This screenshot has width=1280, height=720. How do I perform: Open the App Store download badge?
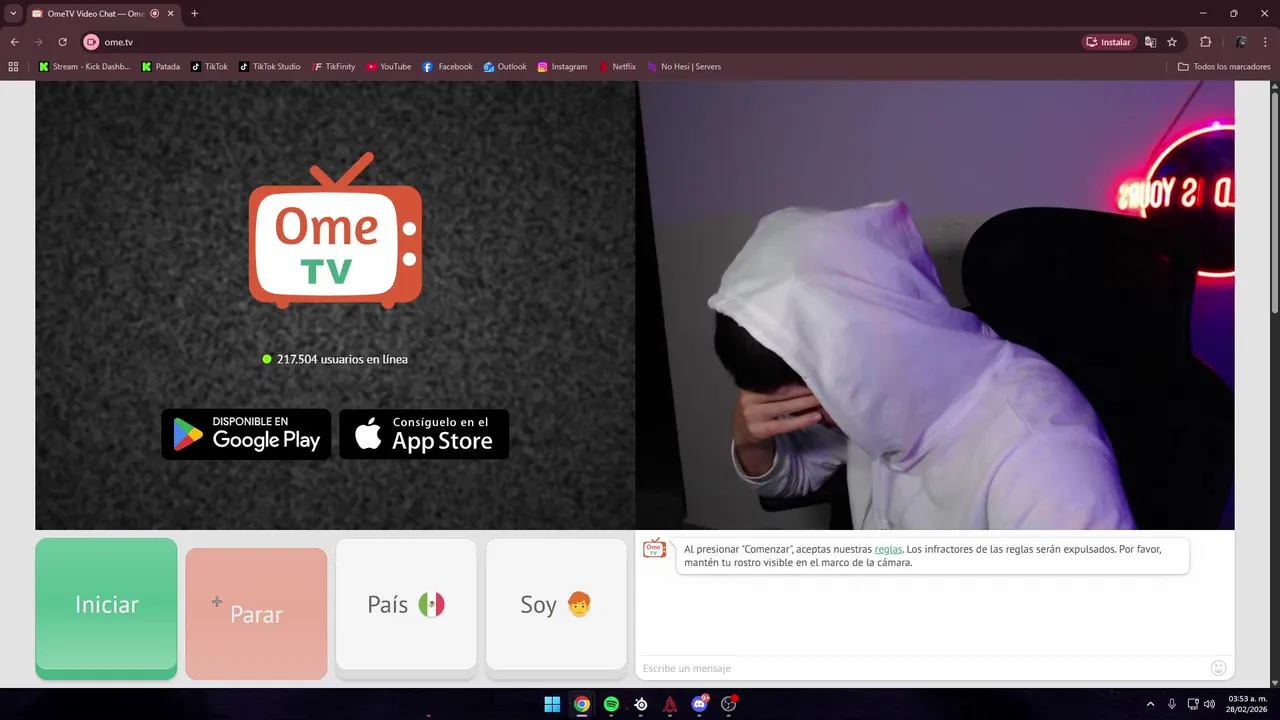(x=424, y=434)
